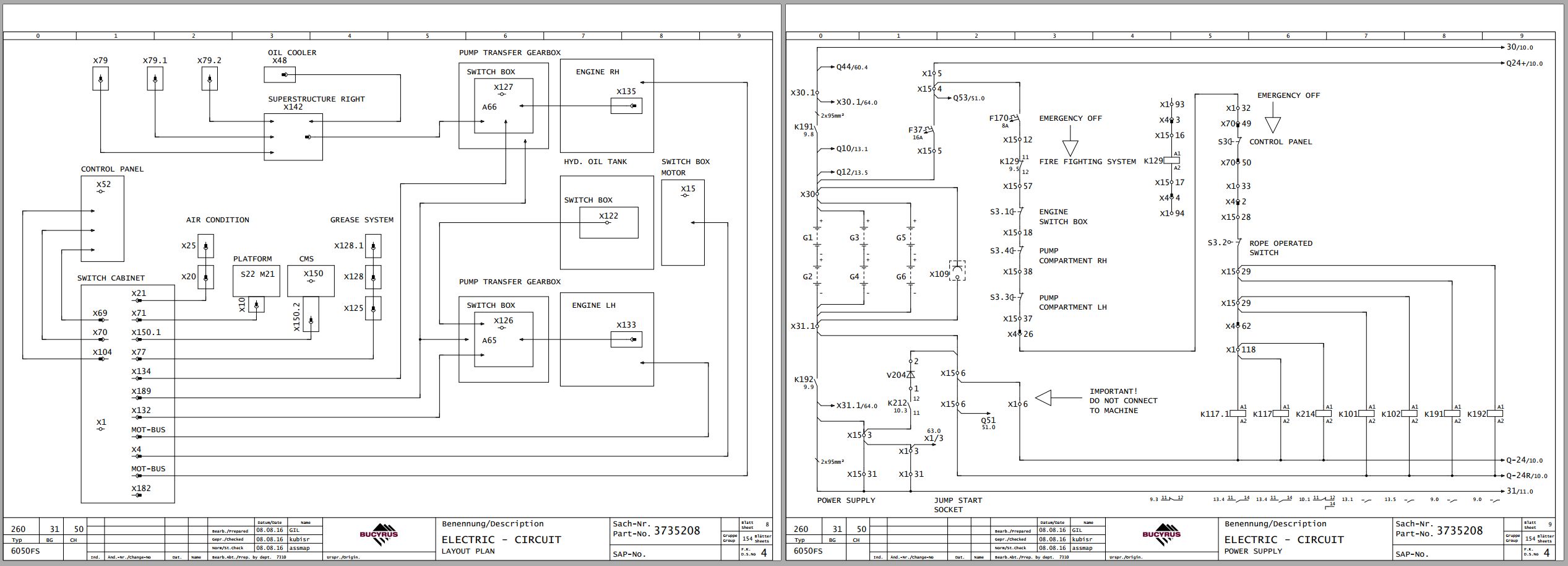Select the X20 air condition connector

coord(205,277)
